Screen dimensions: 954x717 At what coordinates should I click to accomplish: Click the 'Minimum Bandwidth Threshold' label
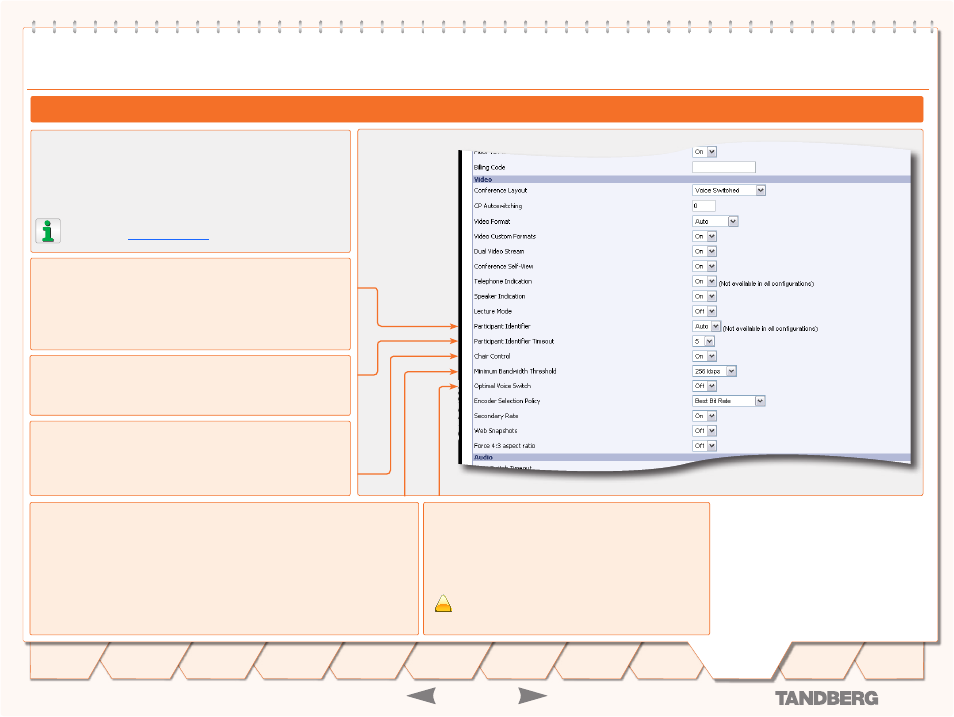point(515,371)
